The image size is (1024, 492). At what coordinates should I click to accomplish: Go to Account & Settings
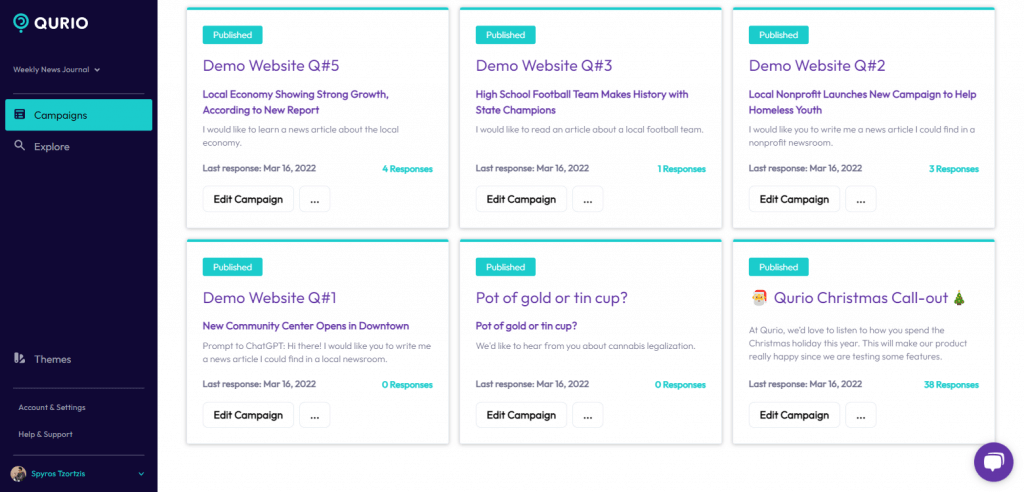point(52,407)
